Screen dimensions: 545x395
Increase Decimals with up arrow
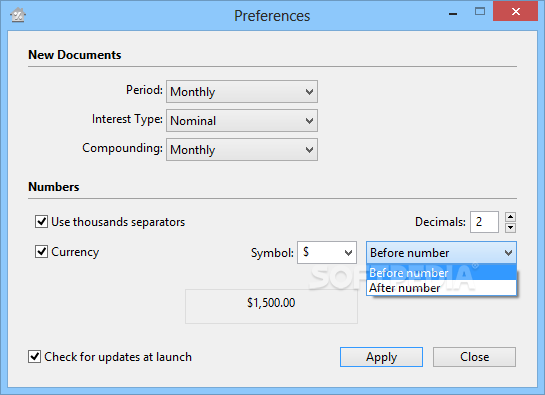(x=510, y=217)
